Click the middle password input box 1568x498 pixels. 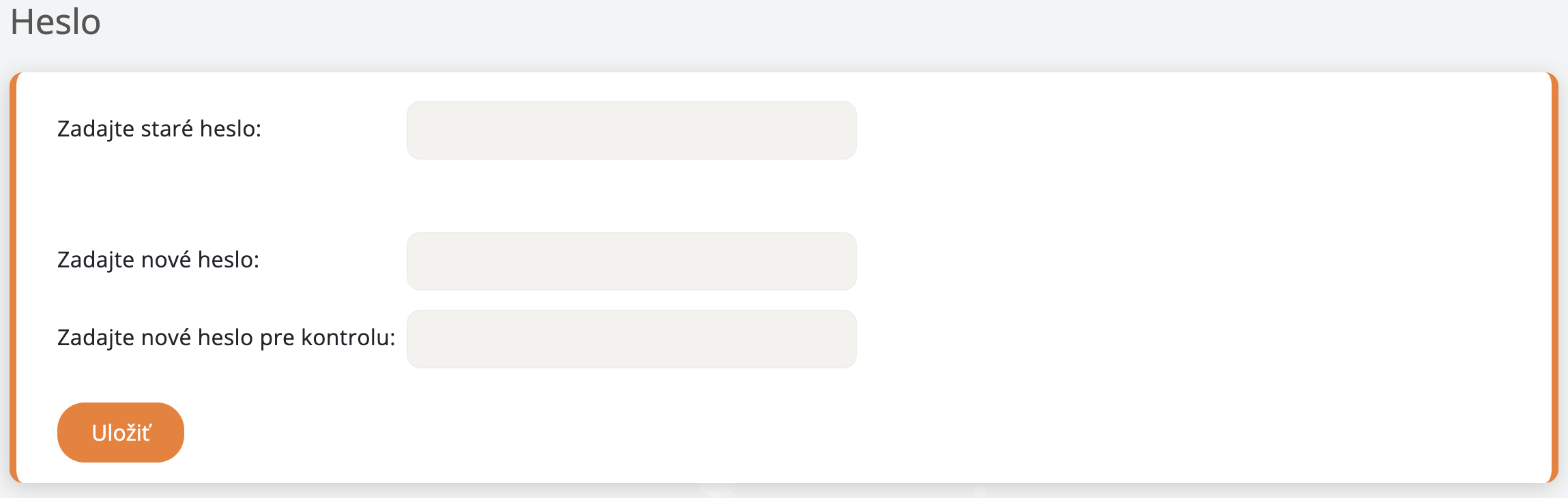click(631, 261)
